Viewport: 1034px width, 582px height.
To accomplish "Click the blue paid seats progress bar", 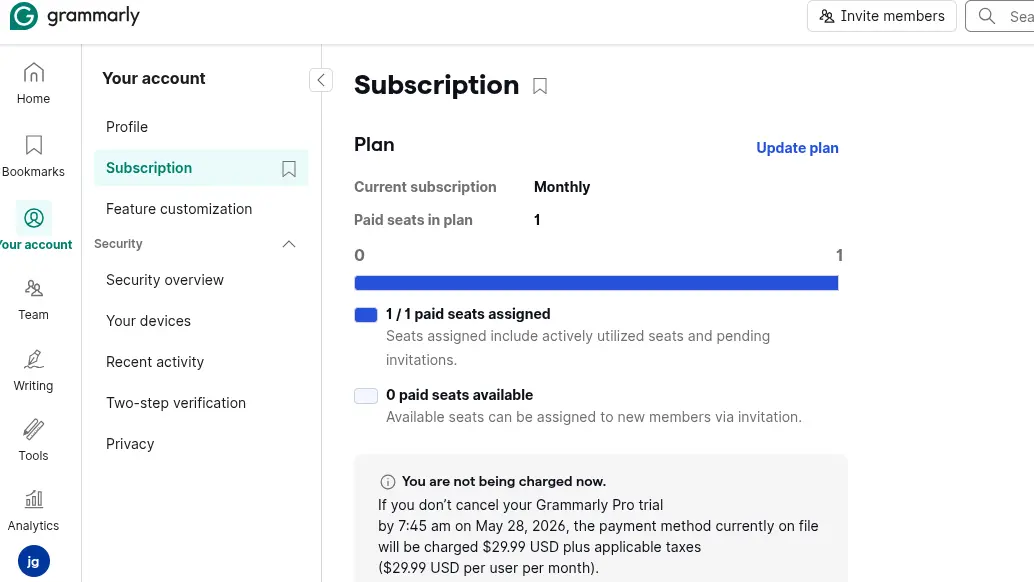I will (x=596, y=283).
